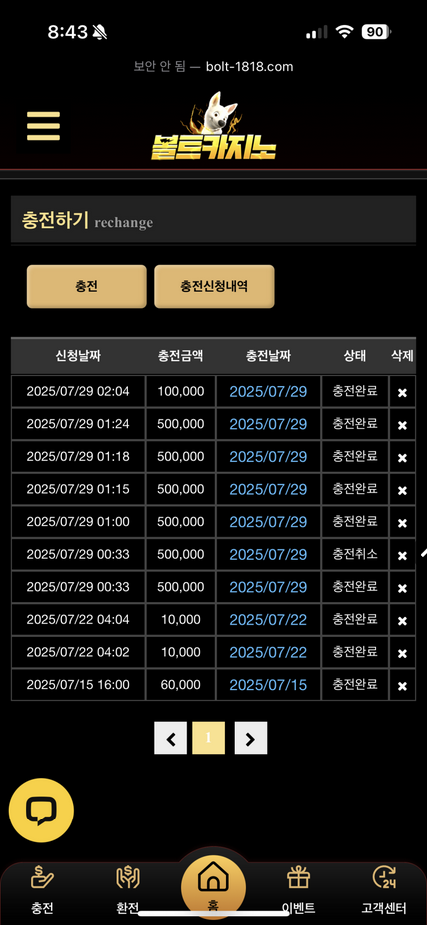This screenshot has height=925, width=427.
Task: Tap the bolt-1818.com address bar
Action: [x=214, y=67]
